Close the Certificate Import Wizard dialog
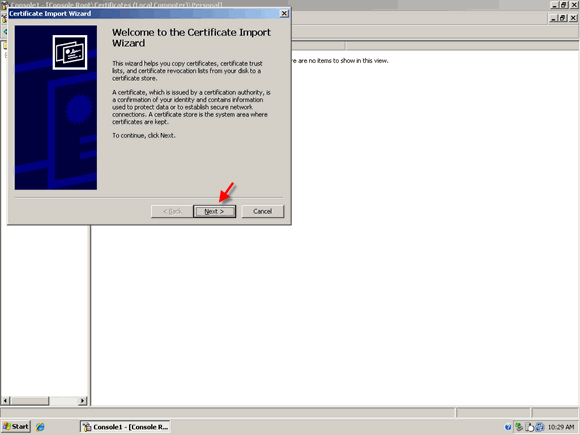580x435 pixels. tap(284, 14)
